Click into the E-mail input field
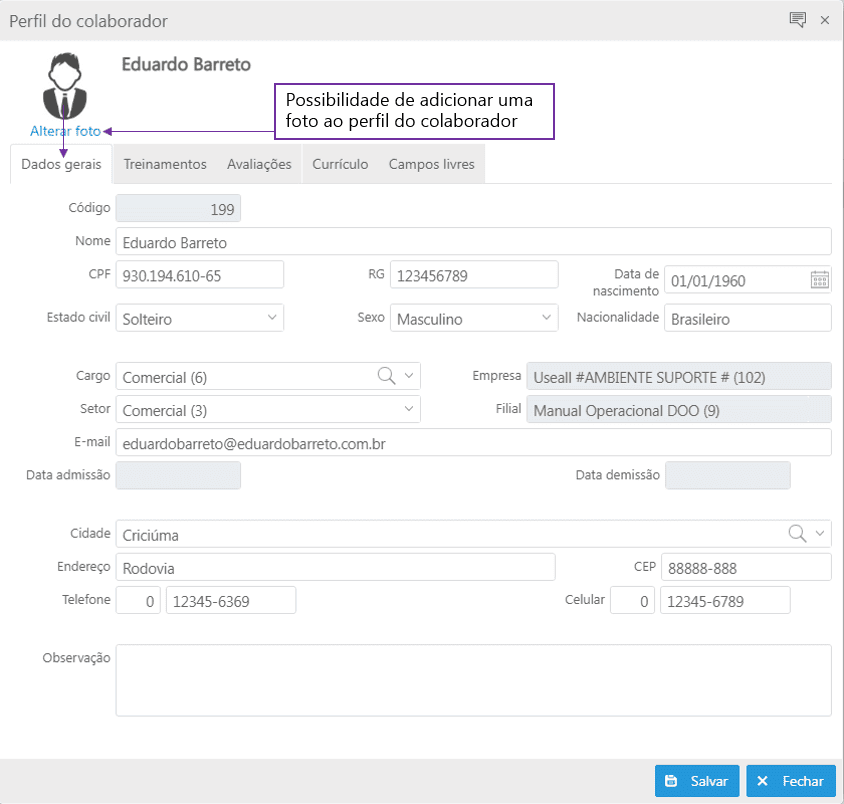Image resolution: width=844 pixels, height=804 pixels. pyautogui.click(x=473, y=442)
